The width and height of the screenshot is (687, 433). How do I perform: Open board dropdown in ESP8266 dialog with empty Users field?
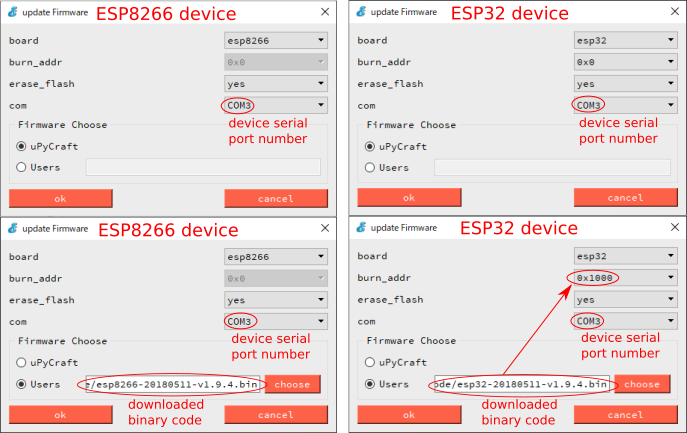tap(276, 40)
